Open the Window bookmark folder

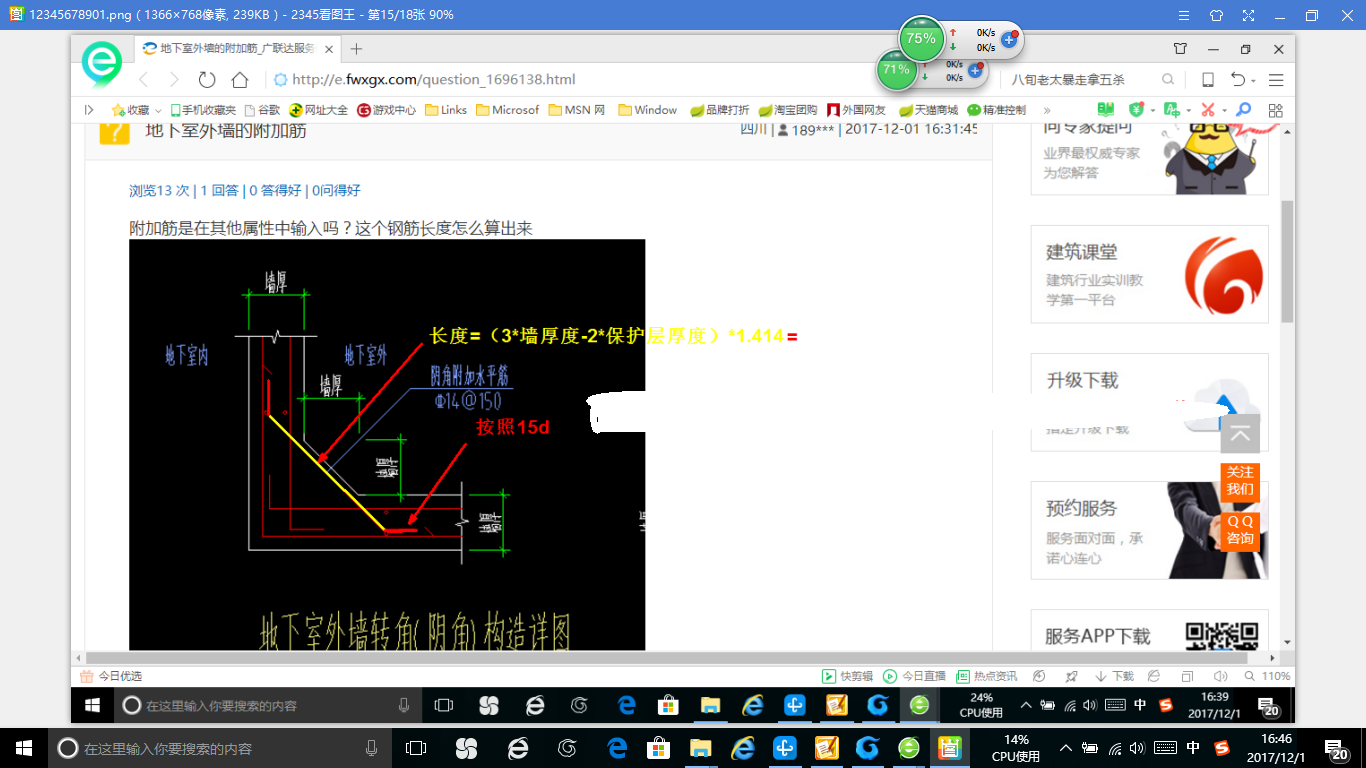click(648, 110)
